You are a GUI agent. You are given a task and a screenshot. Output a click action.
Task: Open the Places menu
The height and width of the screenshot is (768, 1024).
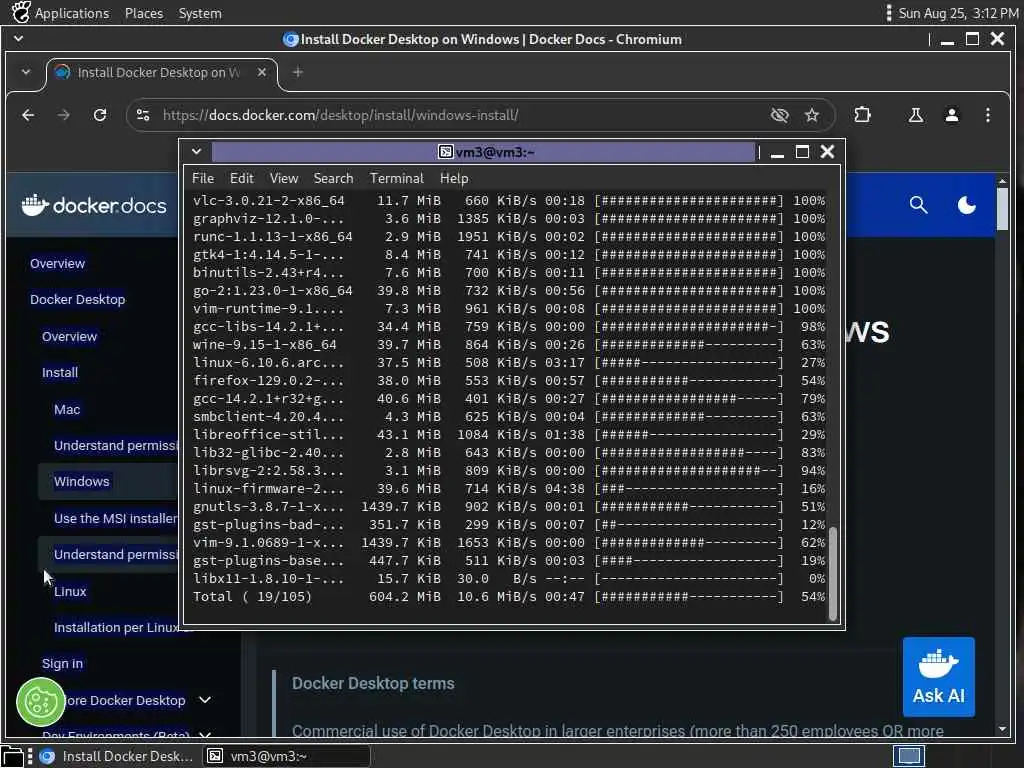pyautogui.click(x=144, y=13)
